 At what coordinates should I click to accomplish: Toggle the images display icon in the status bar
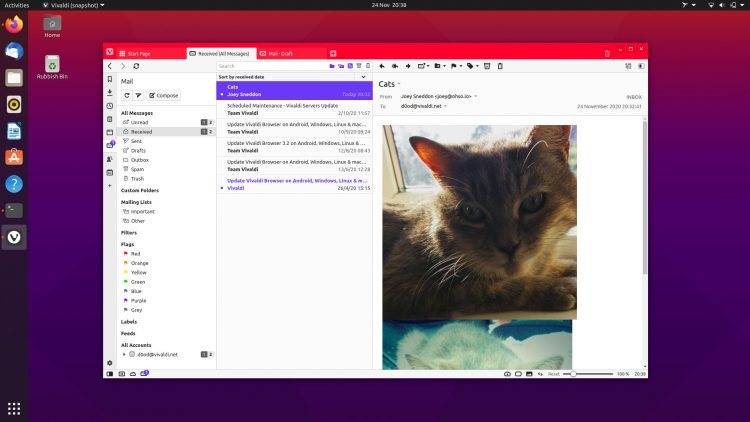(529, 374)
